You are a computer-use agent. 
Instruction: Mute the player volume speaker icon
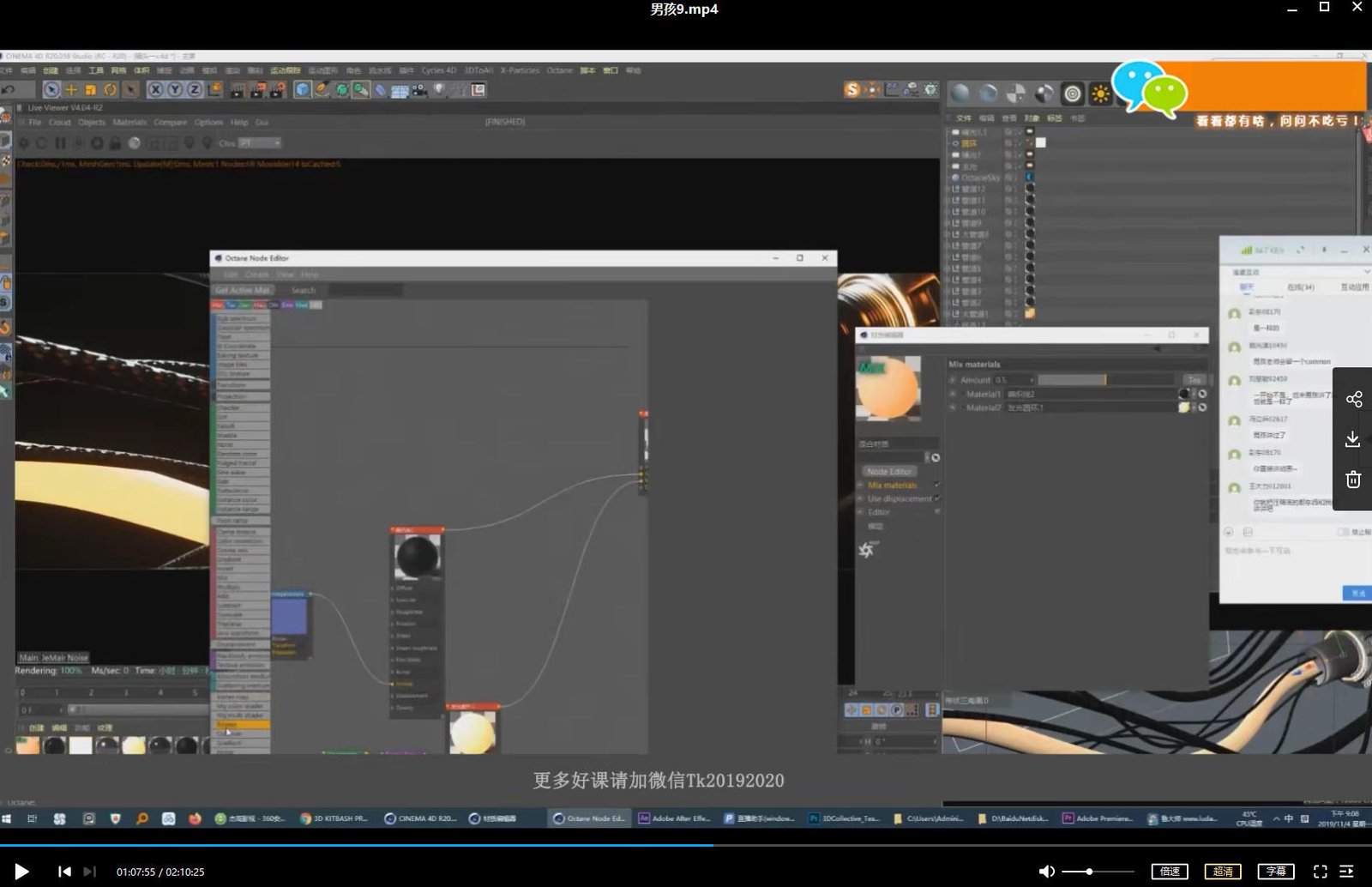tap(1046, 872)
